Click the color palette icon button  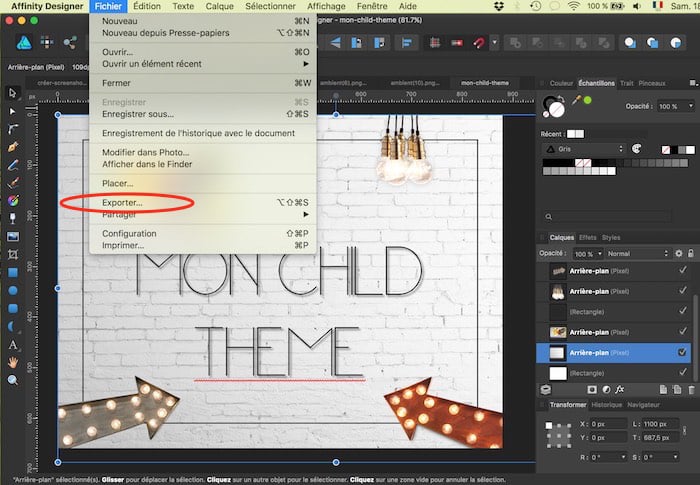[637, 149]
